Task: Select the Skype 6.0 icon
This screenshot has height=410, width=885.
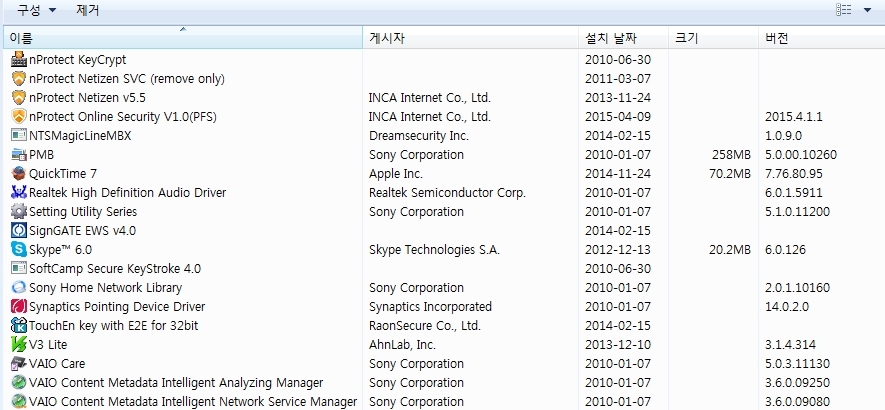Action: coord(18,250)
